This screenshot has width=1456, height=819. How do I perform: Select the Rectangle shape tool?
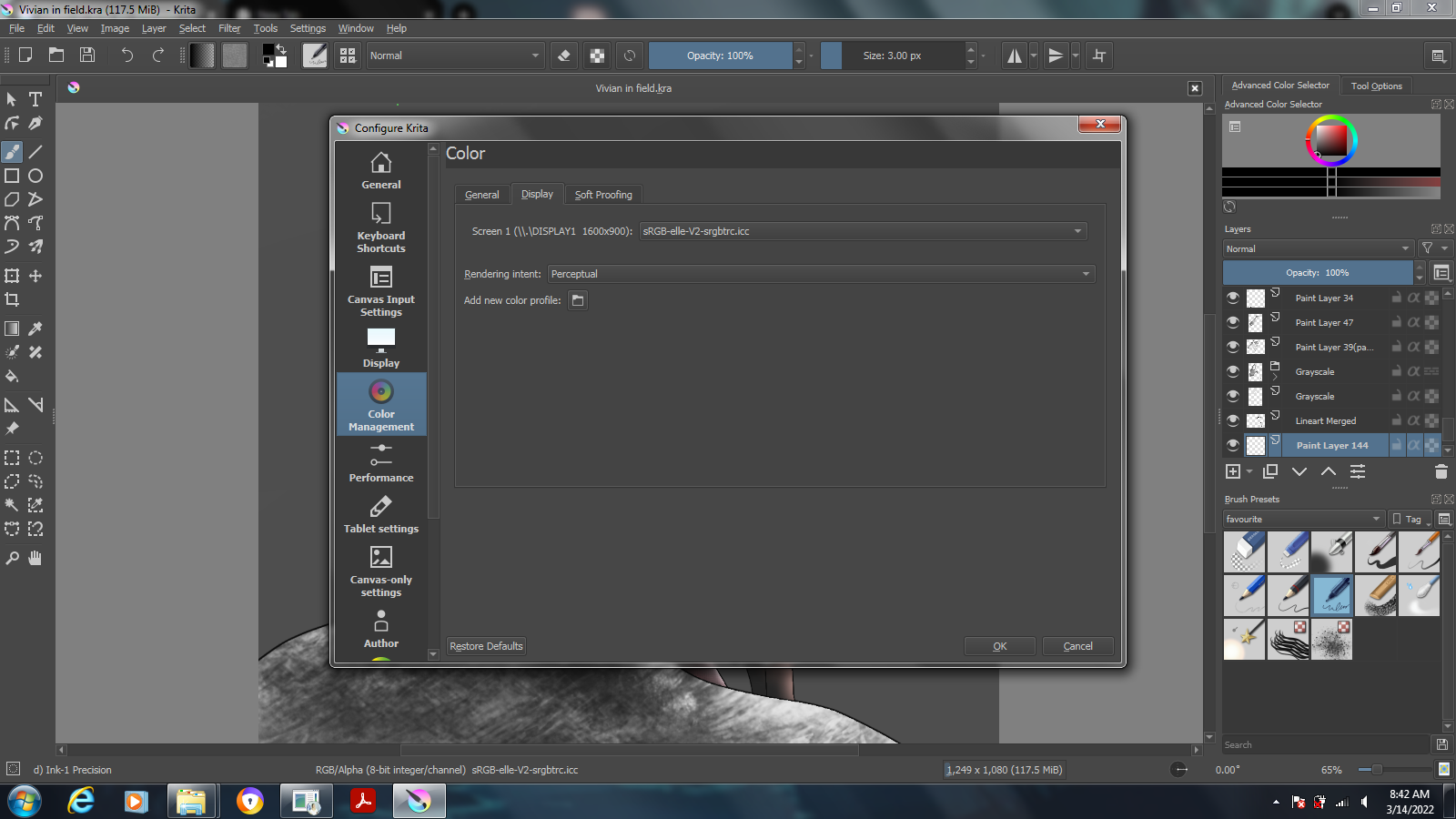point(12,176)
